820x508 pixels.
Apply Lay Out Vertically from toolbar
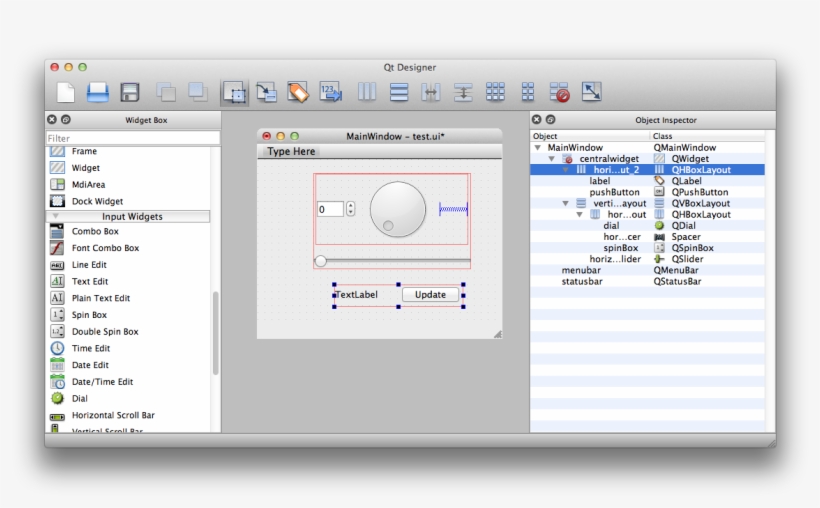click(399, 92)
